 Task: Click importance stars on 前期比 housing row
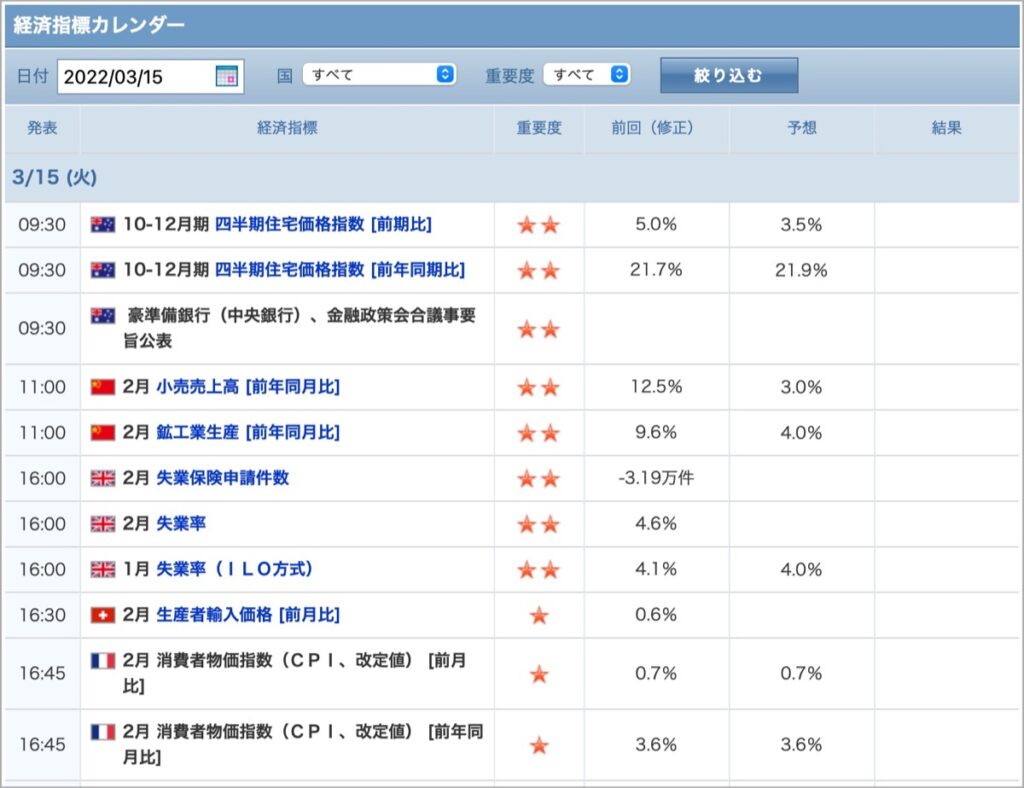[x=539, y=225]
